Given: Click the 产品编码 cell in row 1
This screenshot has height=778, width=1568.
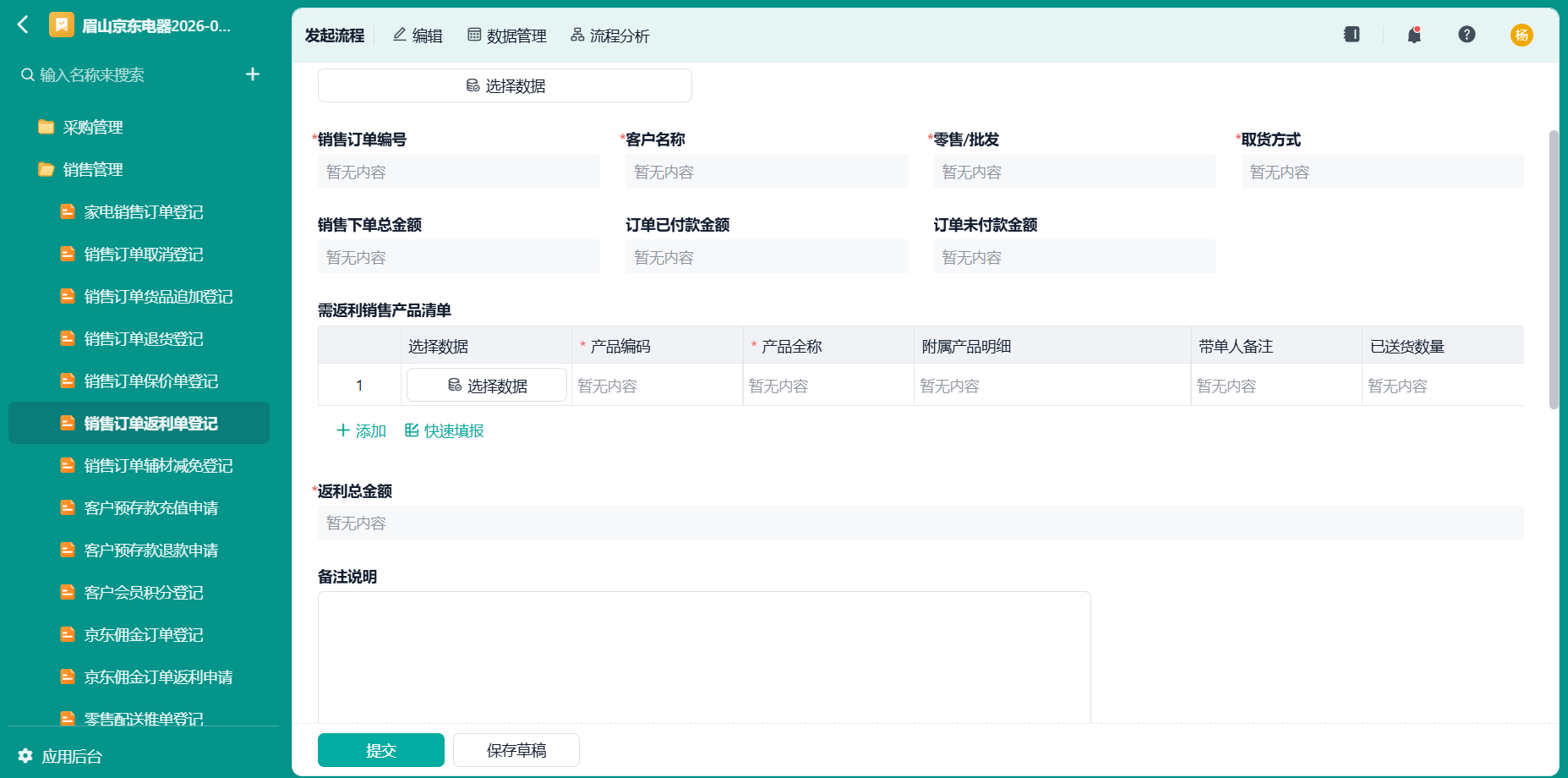Looking at the screenshot, I should click(x=657, y=386).
